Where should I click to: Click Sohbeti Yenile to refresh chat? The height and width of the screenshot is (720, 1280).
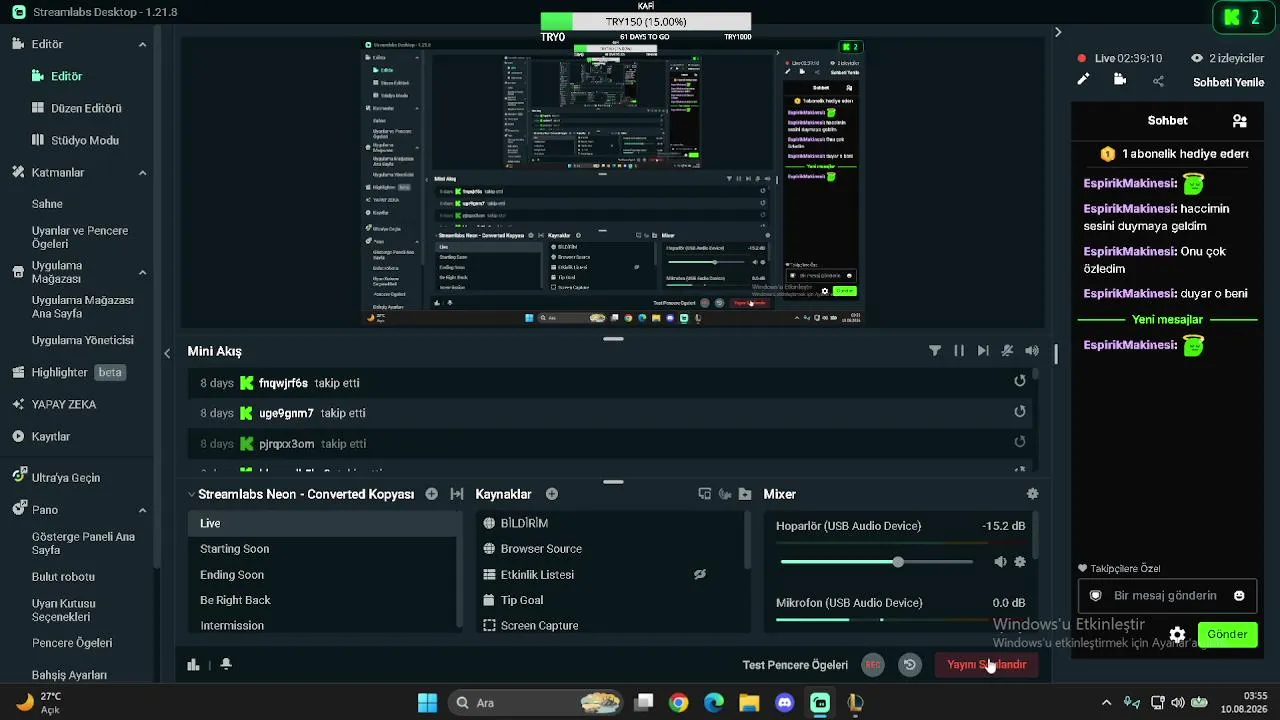(1228, 82)
